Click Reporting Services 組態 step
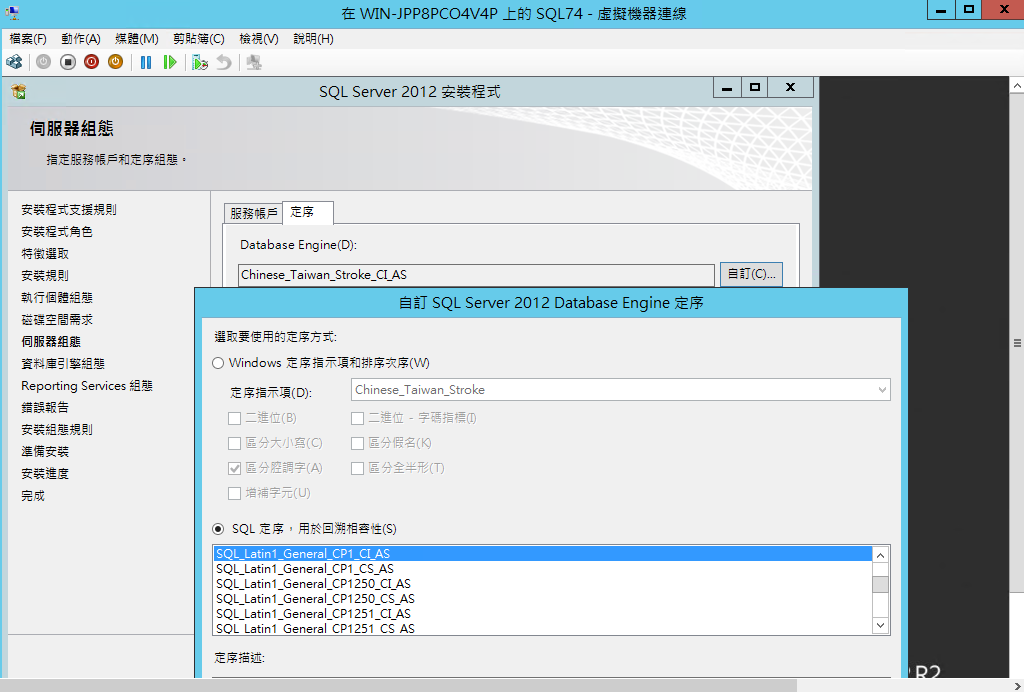The height and width of the screenshot is (692, 1024). click(87, 386)
